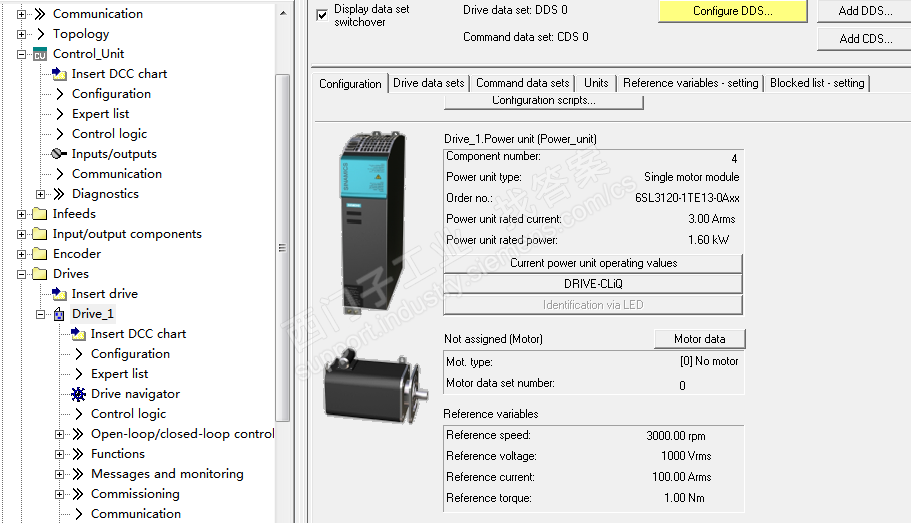
Task: Click Insert DCC chart icon under Control_Unit
Action: point(59,74)
